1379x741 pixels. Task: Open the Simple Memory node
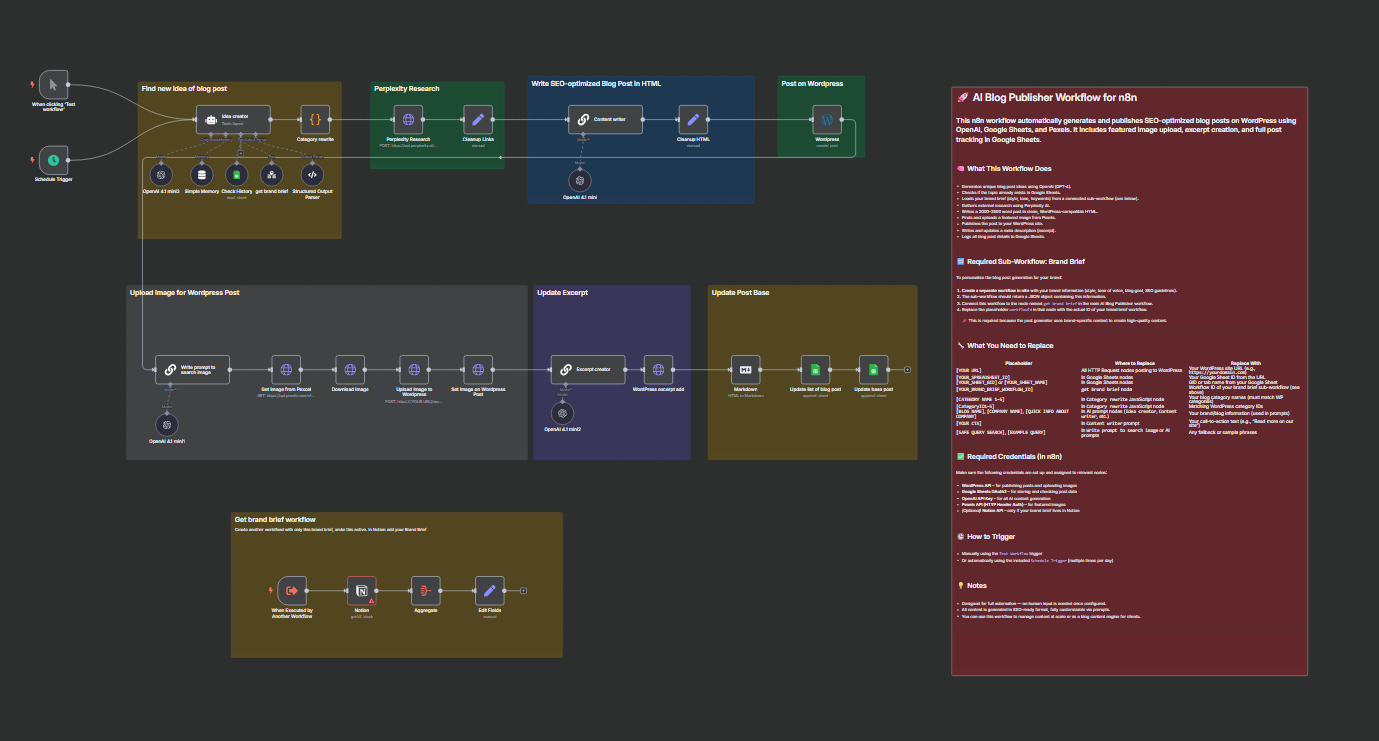(201, 175)
